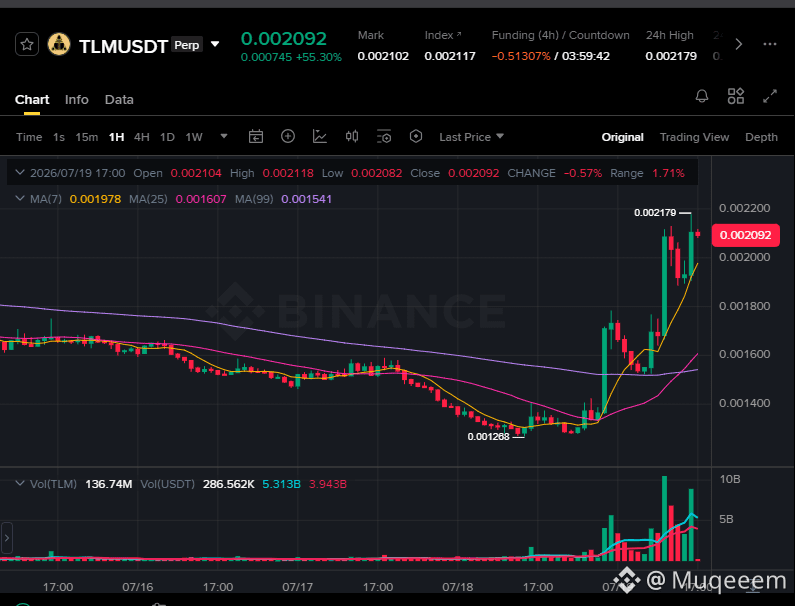Click the Vol(USDT) value 286.562K
This screenshot has width=795, height=606.
(x=229, y=484)
